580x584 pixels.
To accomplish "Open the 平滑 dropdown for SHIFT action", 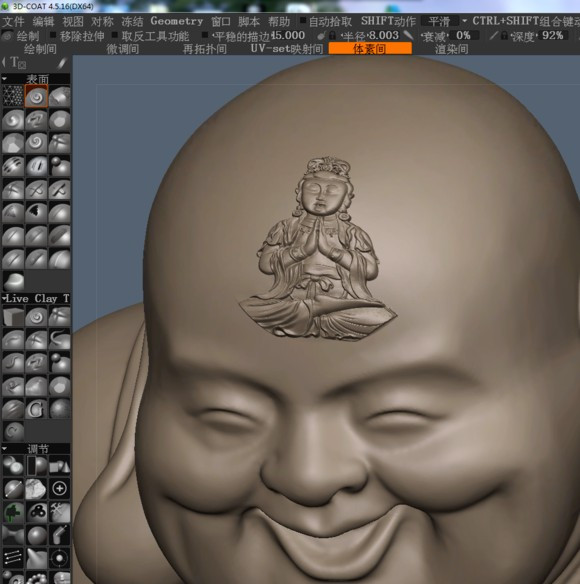I will [x=440, y=21].
